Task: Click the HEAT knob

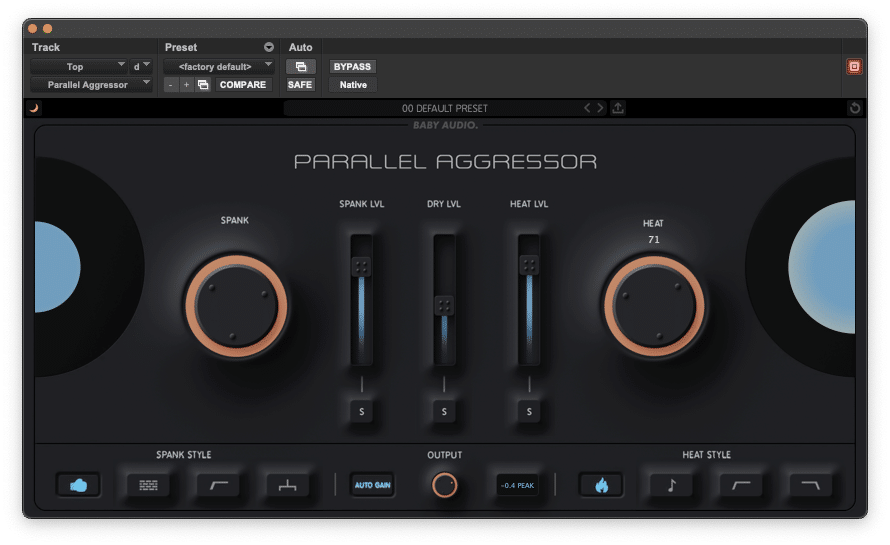Action: (x=654, y=307)
